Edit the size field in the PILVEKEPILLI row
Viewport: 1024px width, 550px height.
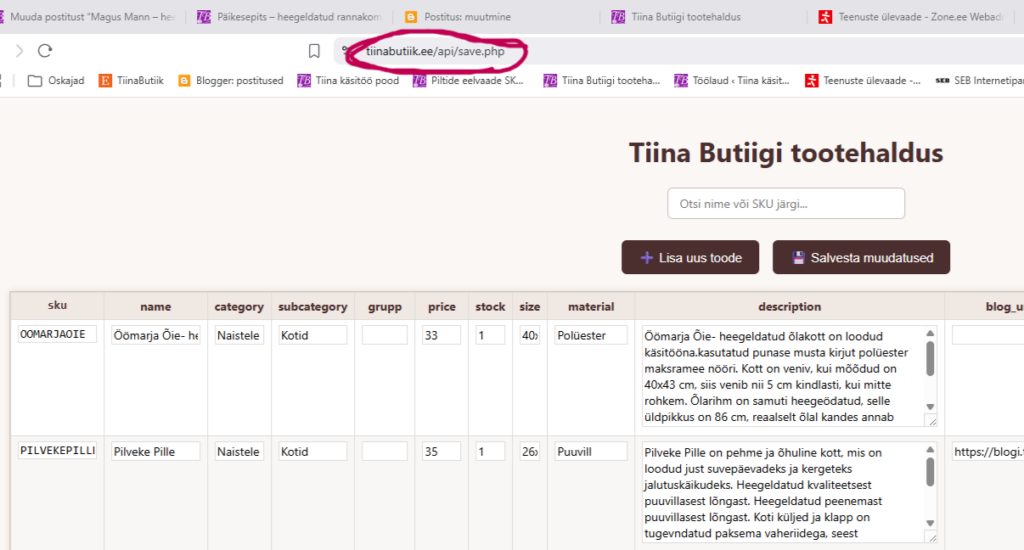530,451
